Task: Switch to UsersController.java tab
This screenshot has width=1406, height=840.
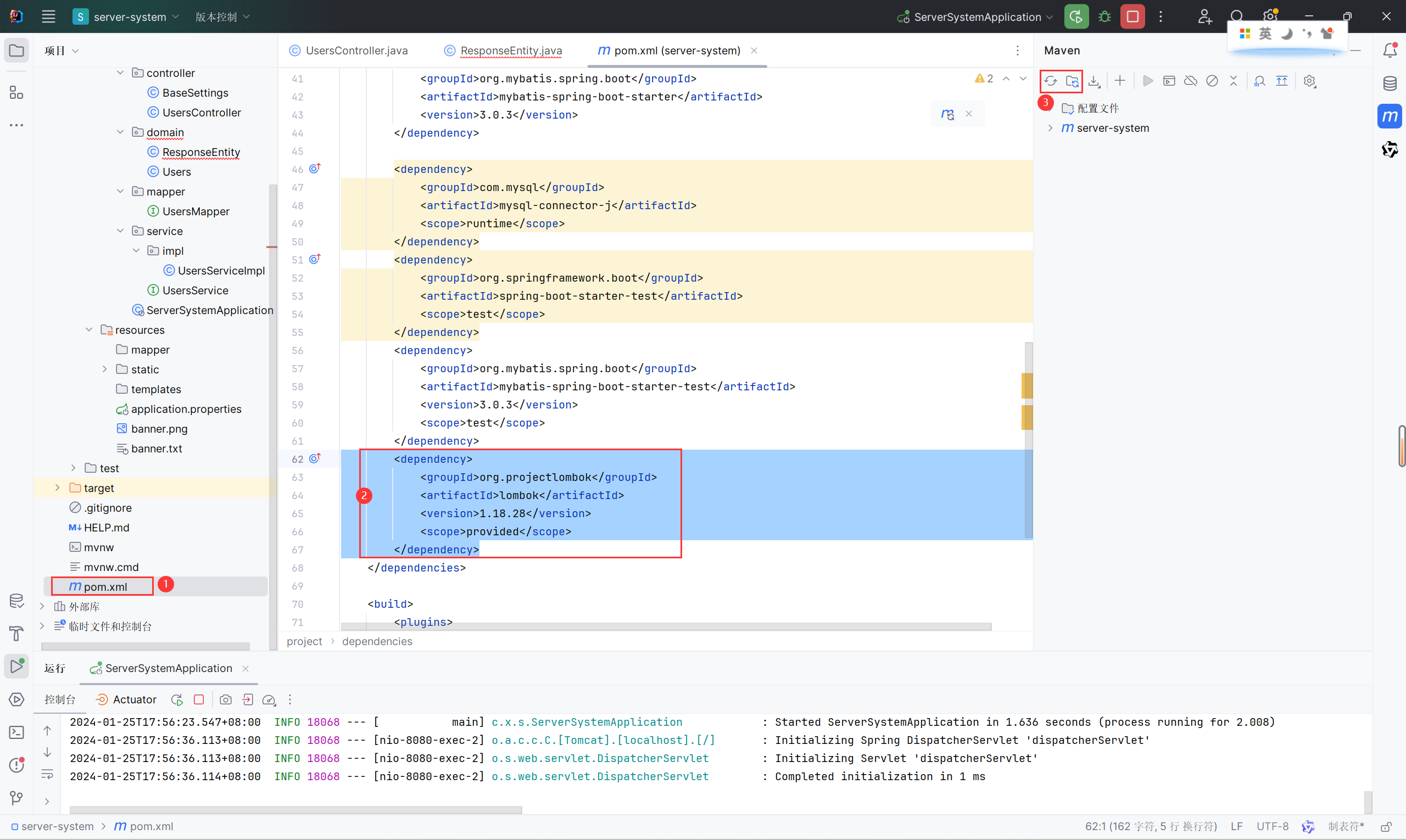Action: tap(348, 51)
